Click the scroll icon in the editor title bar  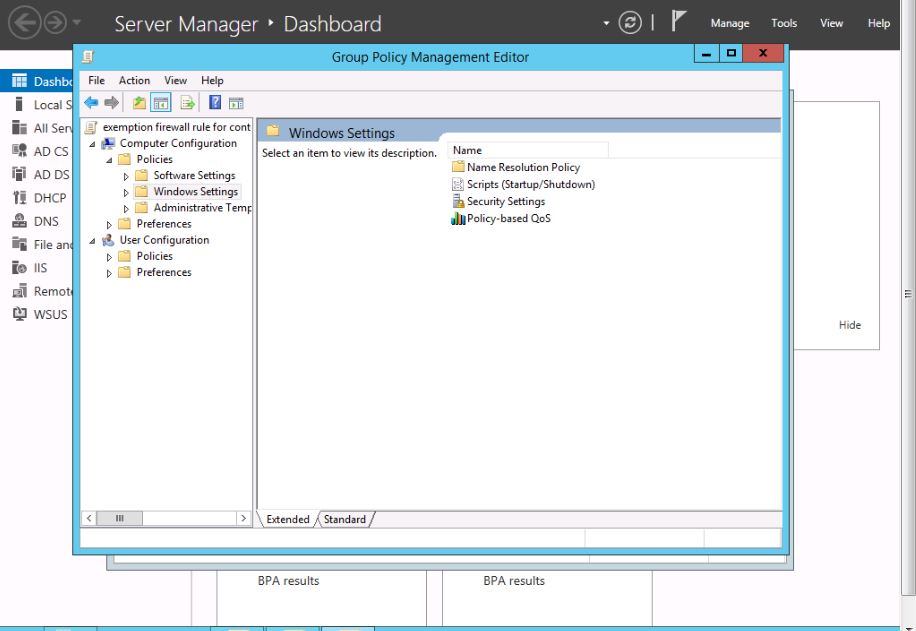[x=88, y=57]
